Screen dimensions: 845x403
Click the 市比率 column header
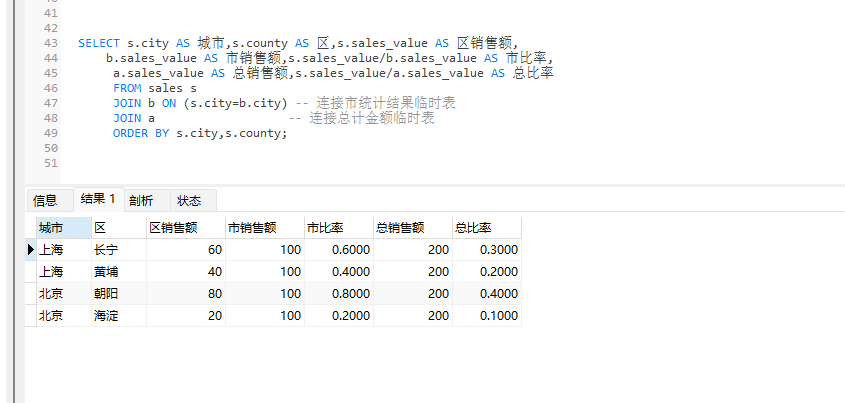[x=338, y=228]
